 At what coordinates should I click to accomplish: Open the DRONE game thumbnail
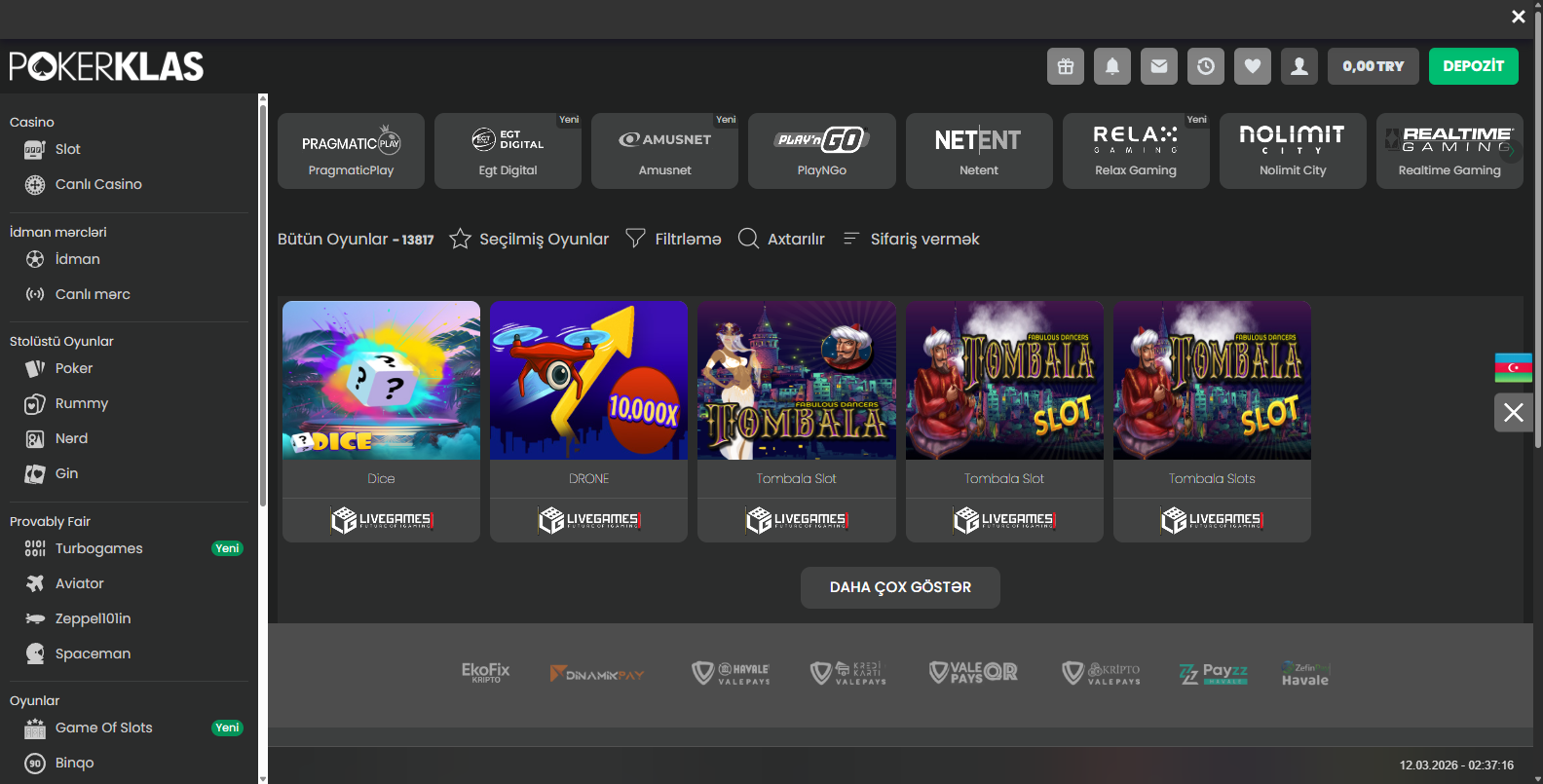pyautogui.click(x=588, y=380)
